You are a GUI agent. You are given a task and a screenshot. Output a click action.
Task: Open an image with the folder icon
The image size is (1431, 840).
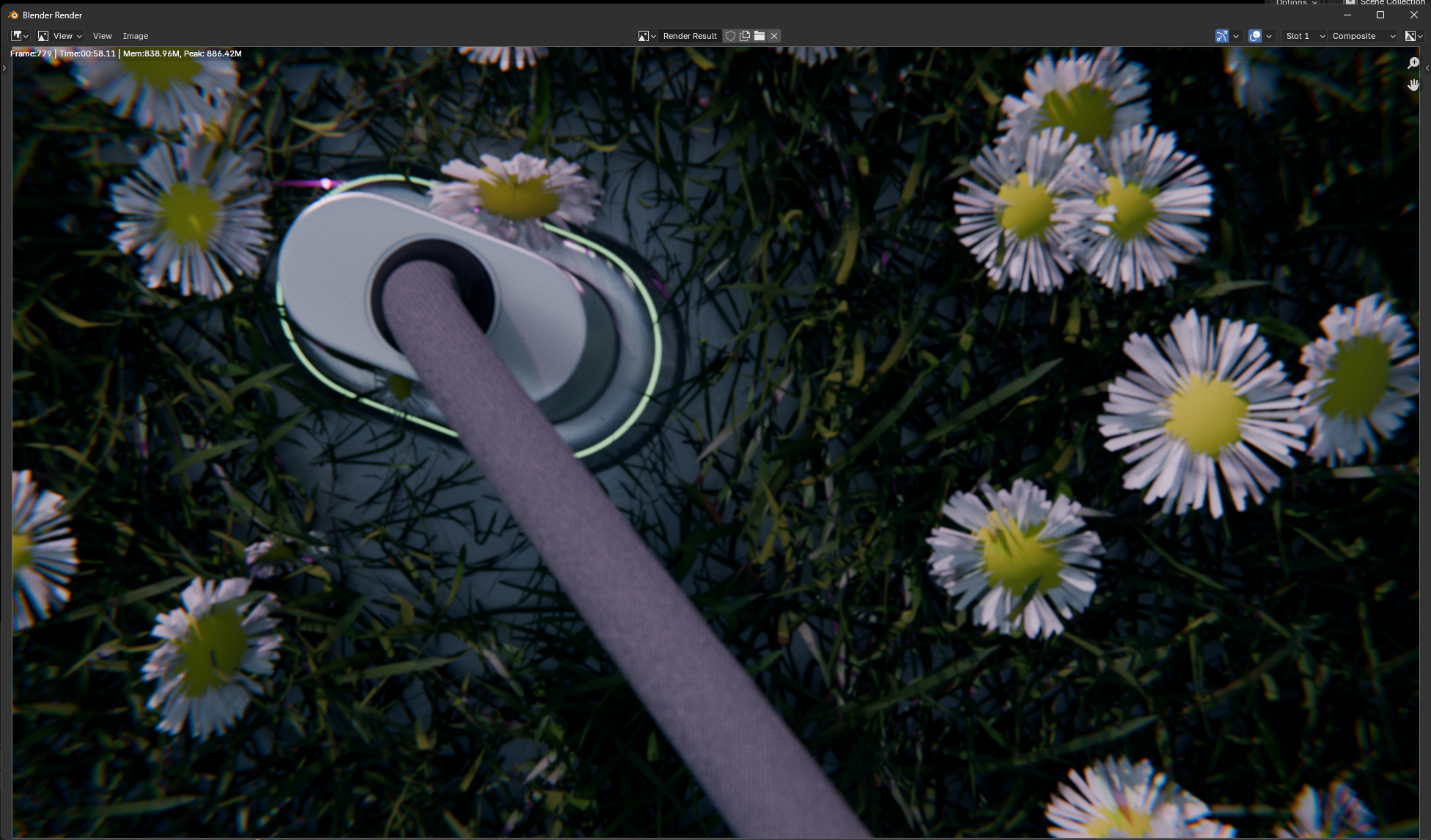pyautogui.click(x=759, y=36)
